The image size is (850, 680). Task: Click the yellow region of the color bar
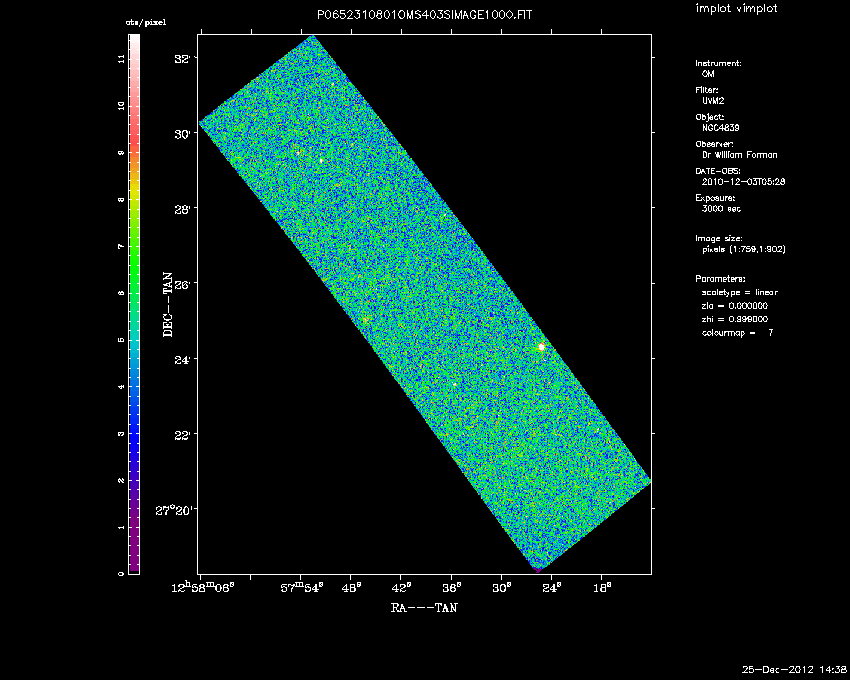click(x=134, y=190)
